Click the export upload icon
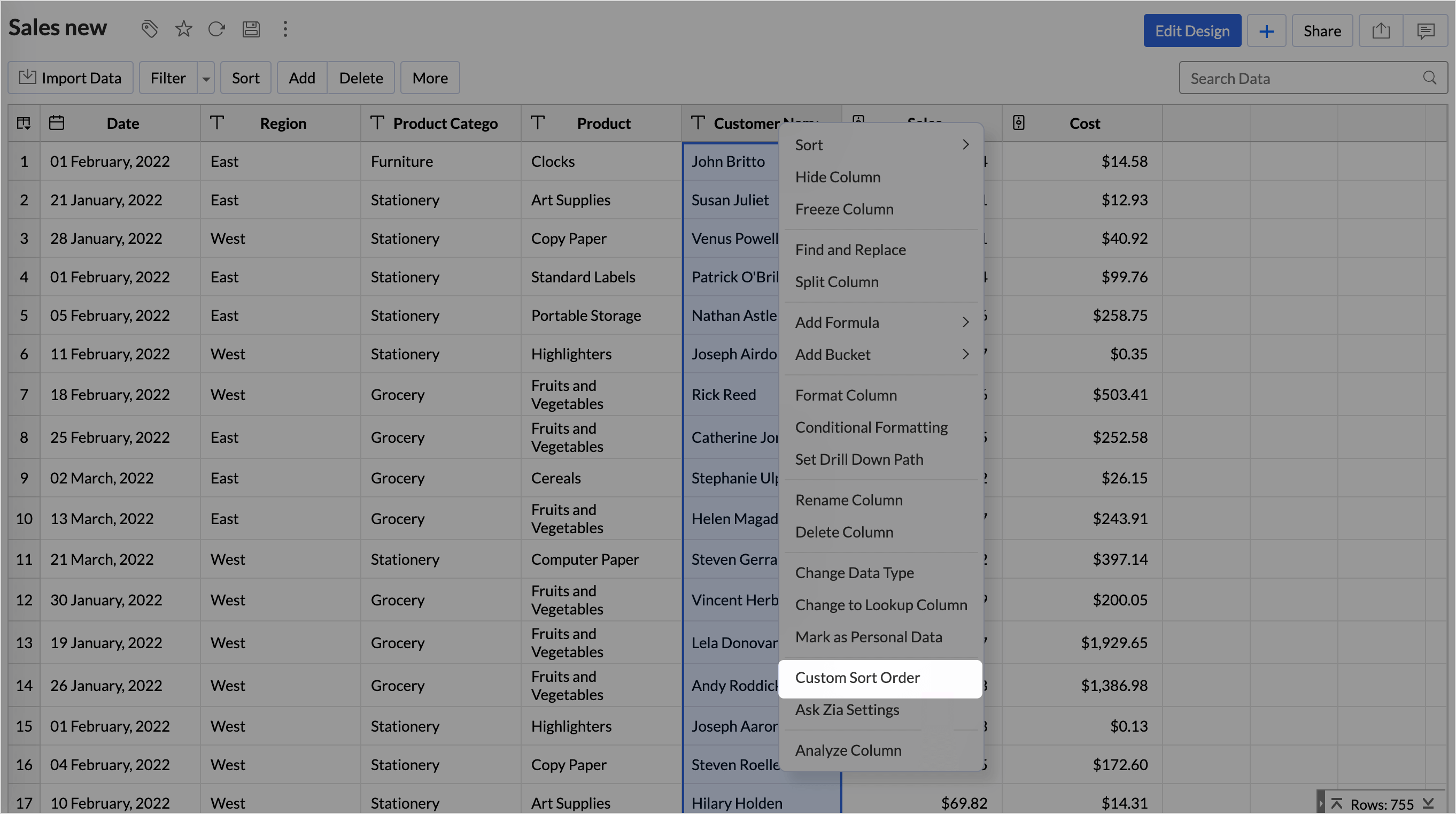 point(1381,30)
